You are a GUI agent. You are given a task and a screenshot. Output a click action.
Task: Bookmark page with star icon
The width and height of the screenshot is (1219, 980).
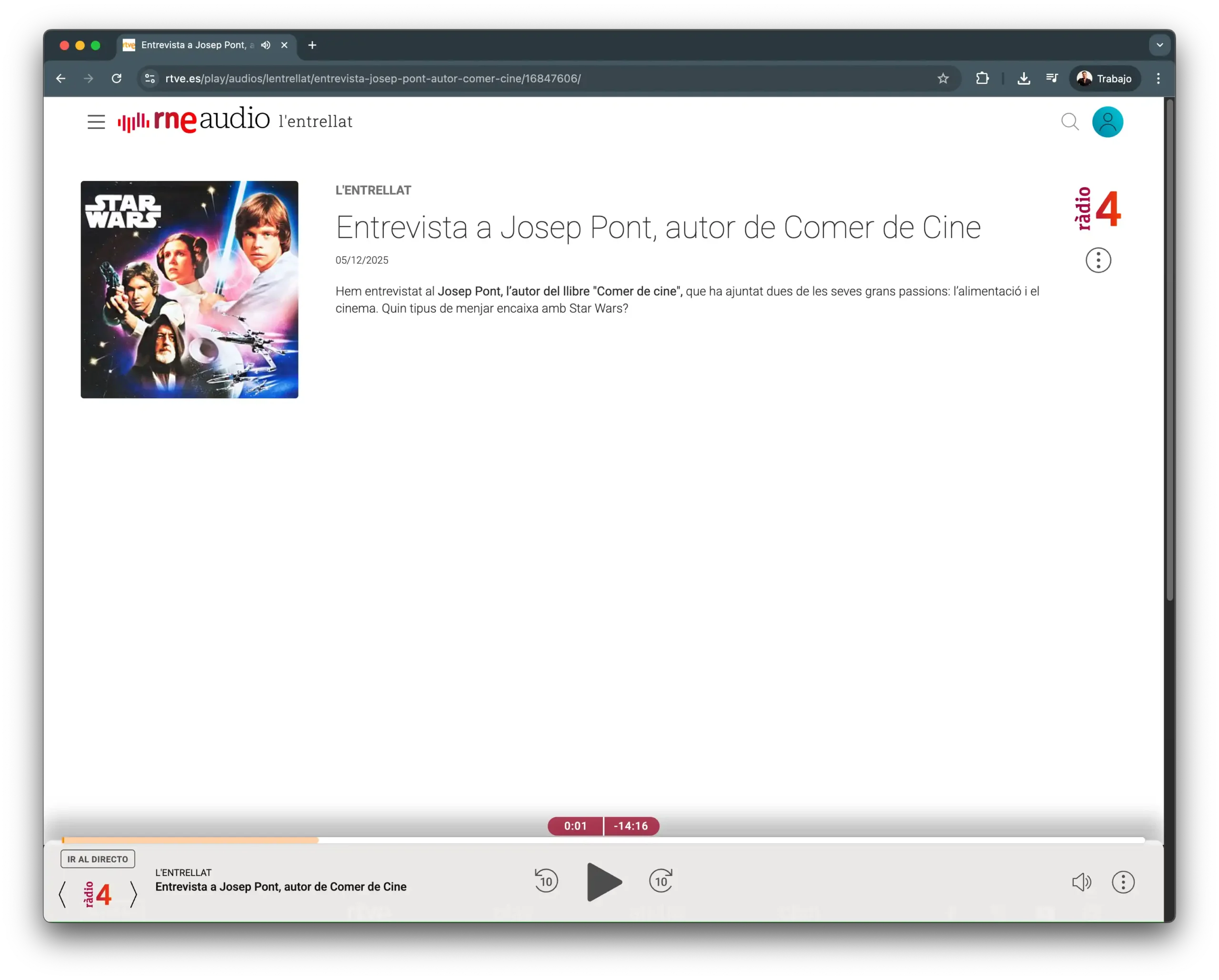click(942, 79)
